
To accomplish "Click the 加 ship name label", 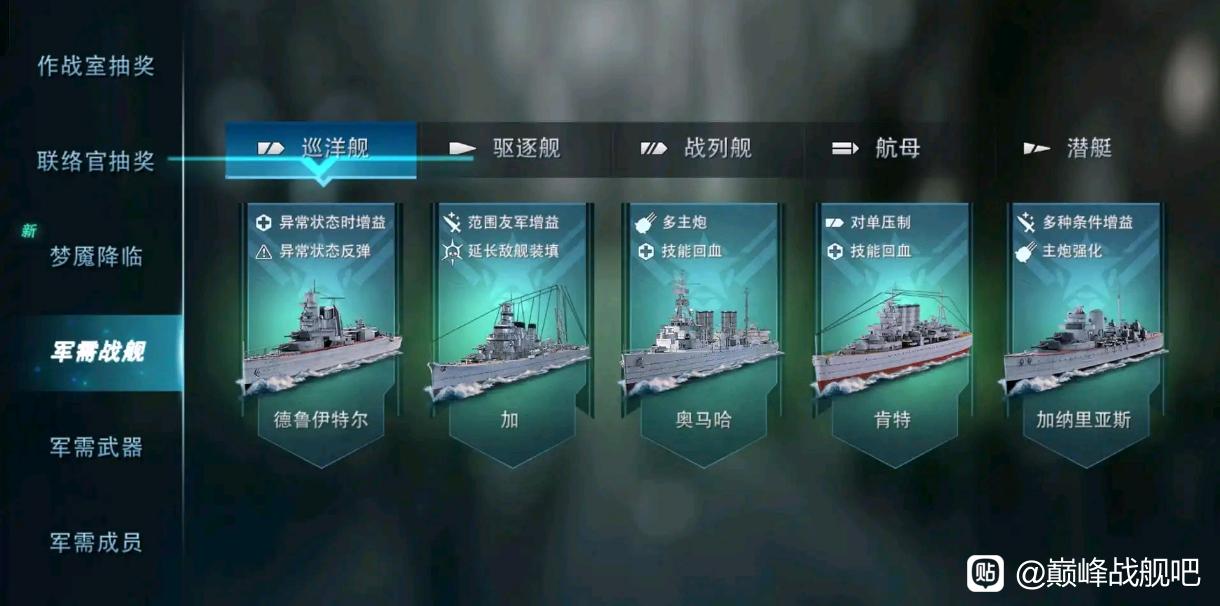I will coord(510,420).
